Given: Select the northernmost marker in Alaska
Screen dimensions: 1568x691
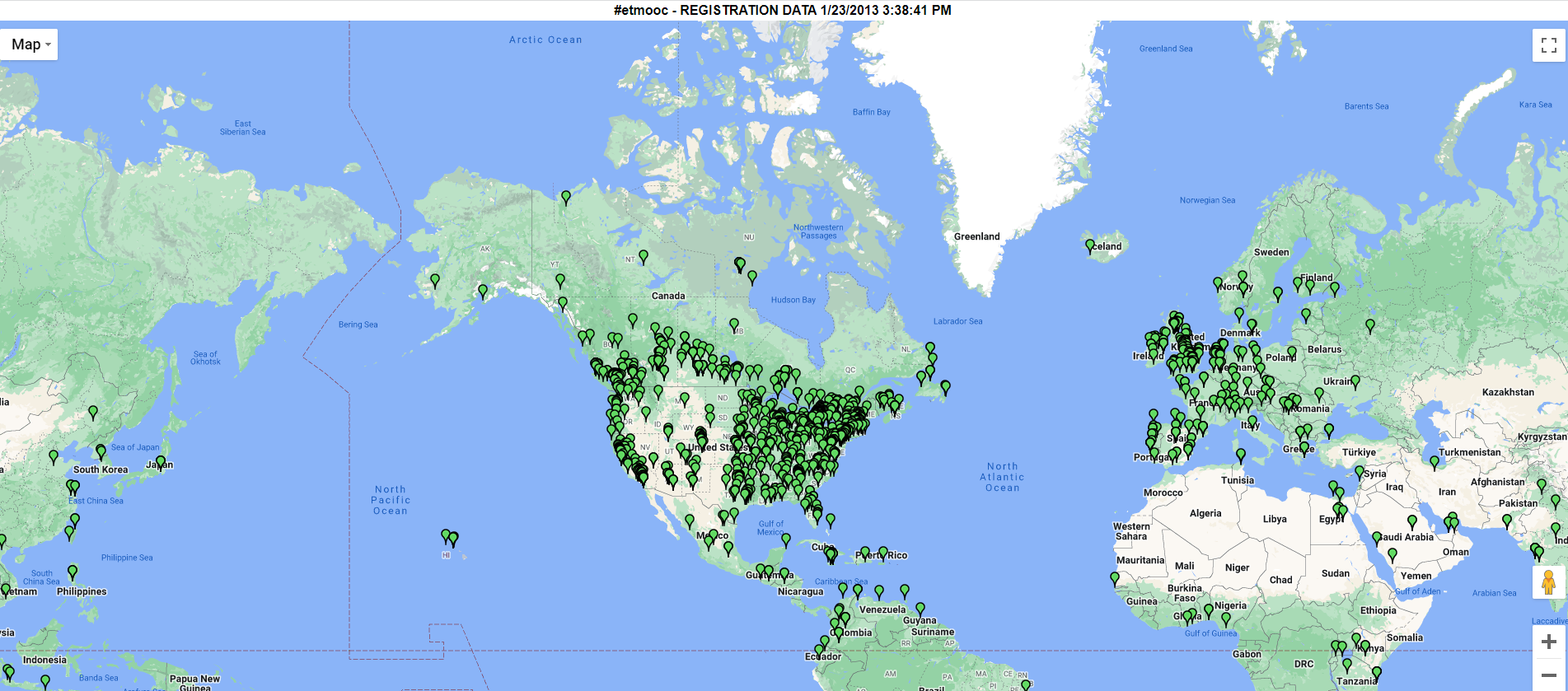Looking at the screenshot, I should 566,197.
